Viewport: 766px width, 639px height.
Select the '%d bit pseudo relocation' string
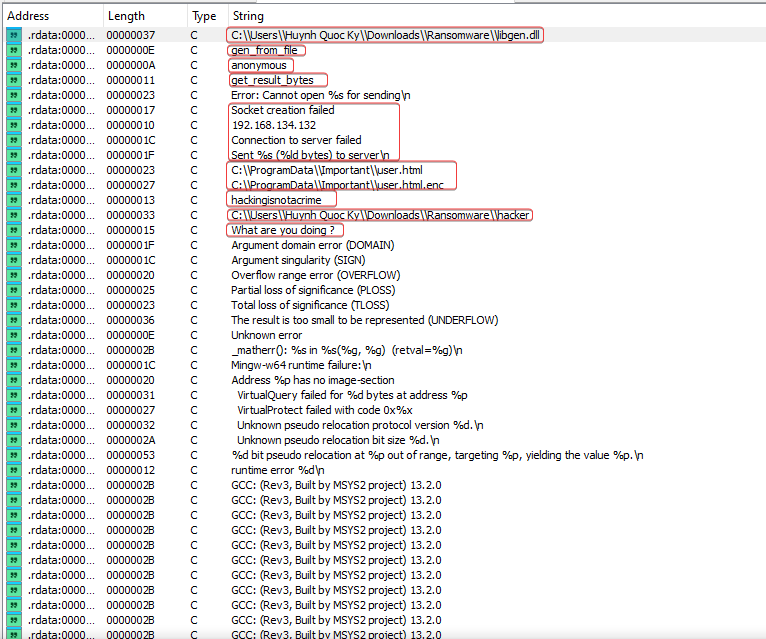437,455
